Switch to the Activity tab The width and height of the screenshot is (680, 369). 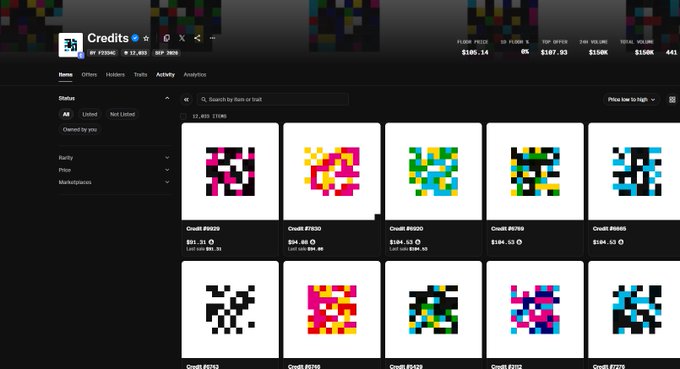coord(165,75)
